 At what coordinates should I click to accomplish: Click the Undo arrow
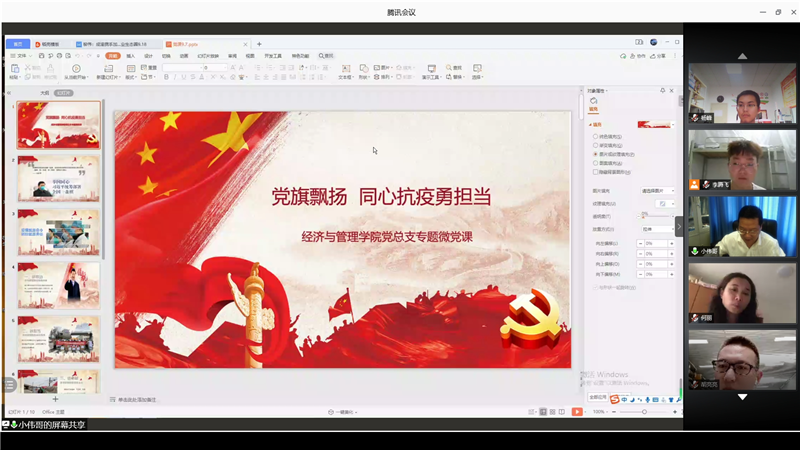(78, 56)
